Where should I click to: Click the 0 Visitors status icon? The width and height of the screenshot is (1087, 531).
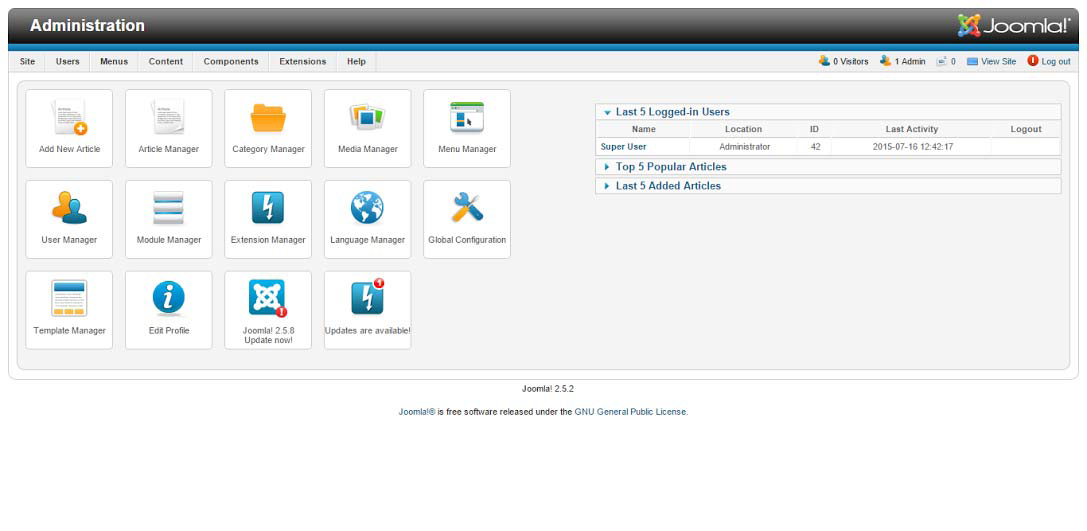click(x=824, y=61)
